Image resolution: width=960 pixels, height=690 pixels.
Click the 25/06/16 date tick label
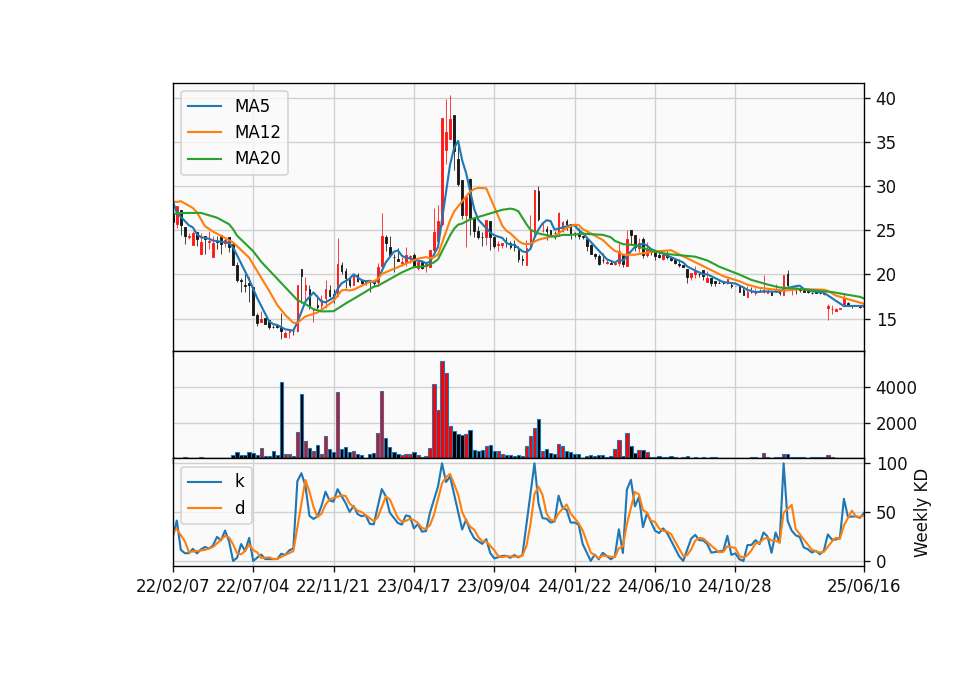point(863,587)
